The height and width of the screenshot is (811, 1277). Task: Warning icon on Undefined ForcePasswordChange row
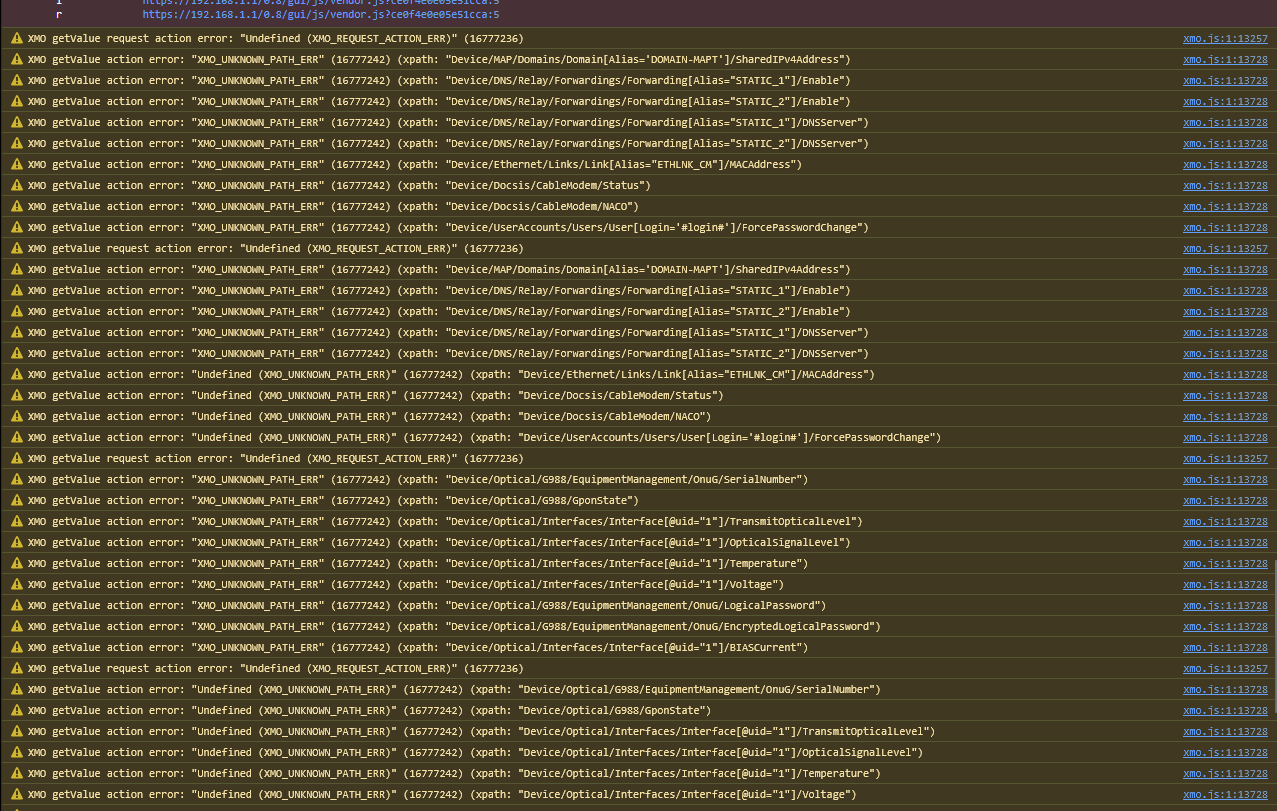coord(16,437)
